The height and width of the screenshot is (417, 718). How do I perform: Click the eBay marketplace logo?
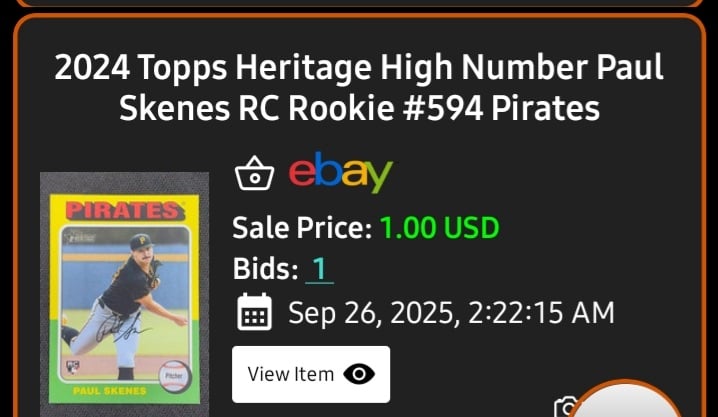(x=341, y=173)
